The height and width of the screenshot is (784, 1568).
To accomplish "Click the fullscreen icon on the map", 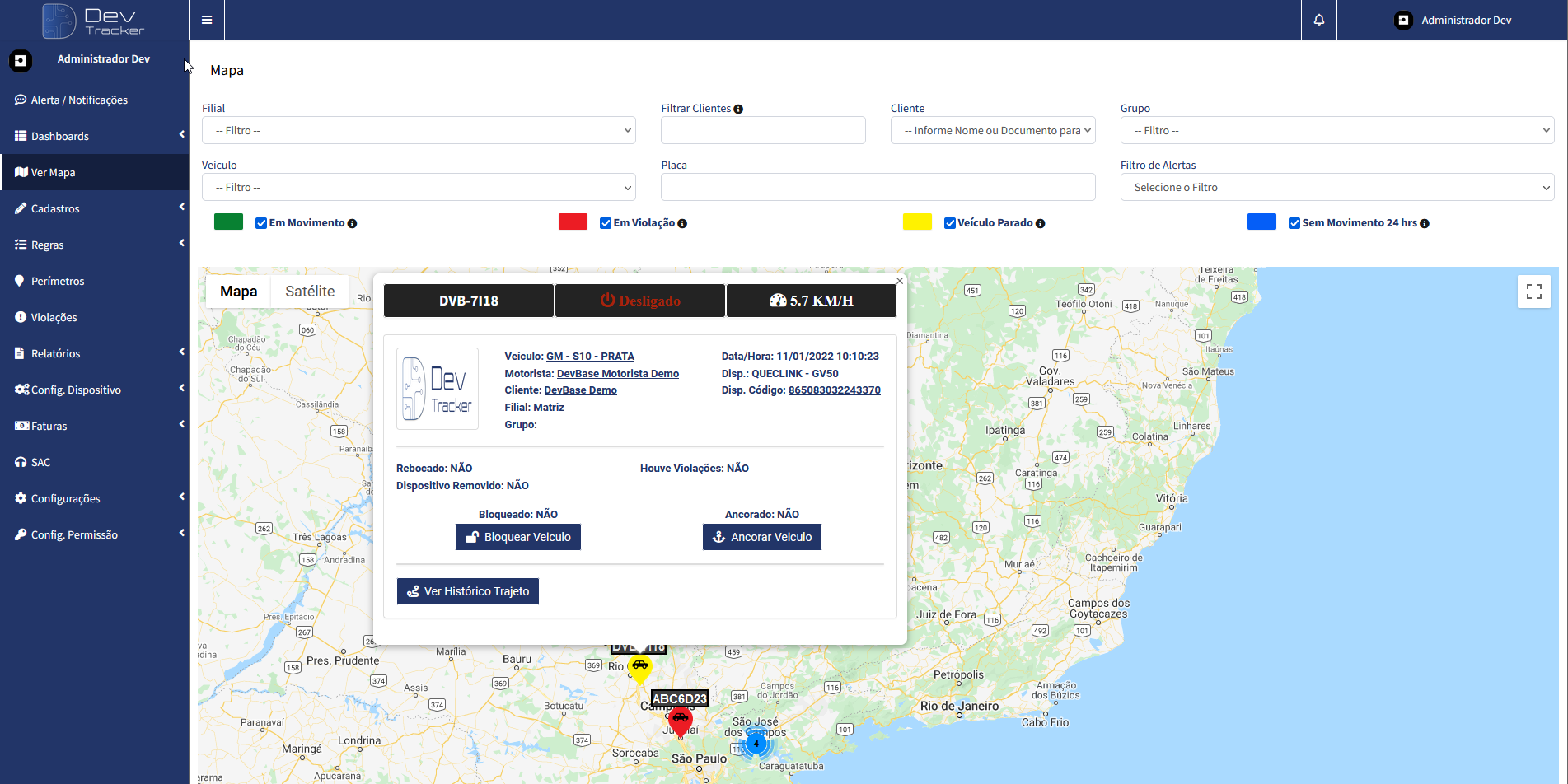I will 1533,292.
